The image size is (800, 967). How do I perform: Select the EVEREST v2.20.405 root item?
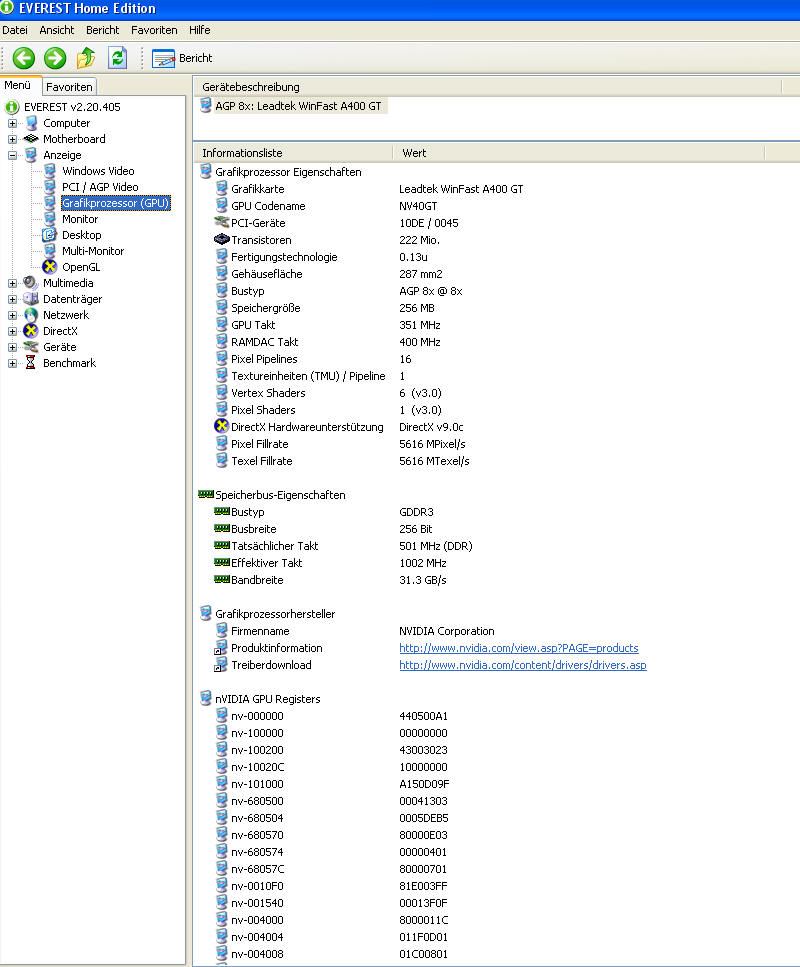click(x=72, y=107)
